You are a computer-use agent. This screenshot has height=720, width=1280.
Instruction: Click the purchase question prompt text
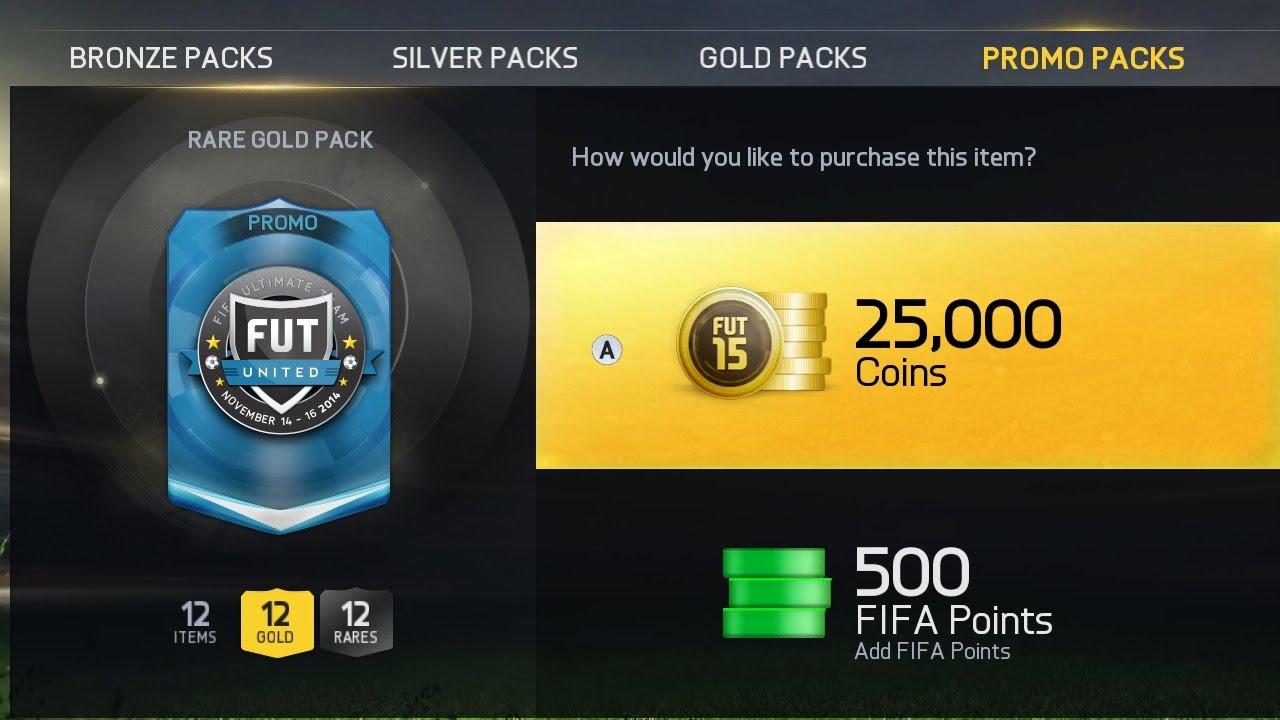coord(803,157)
